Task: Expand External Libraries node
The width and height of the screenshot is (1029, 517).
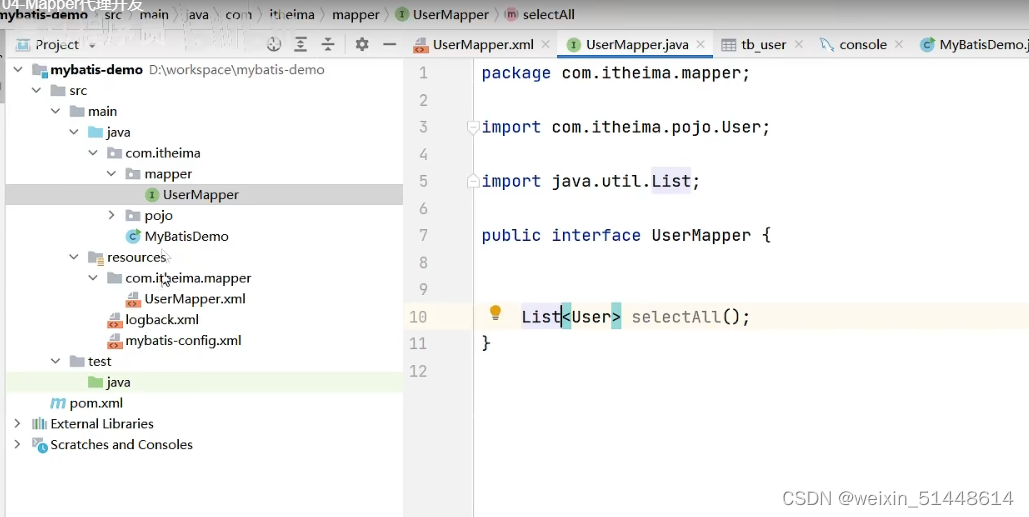Action: pyautogui.click(x=18, y=424)
